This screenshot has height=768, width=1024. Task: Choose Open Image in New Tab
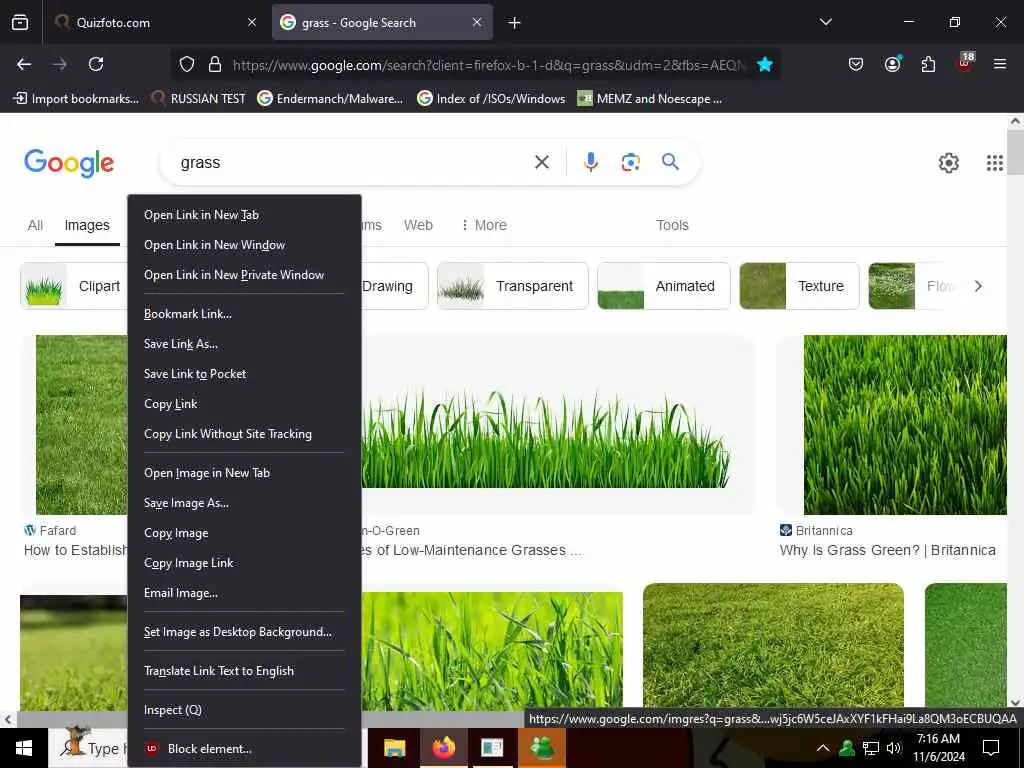coord(244,473)
